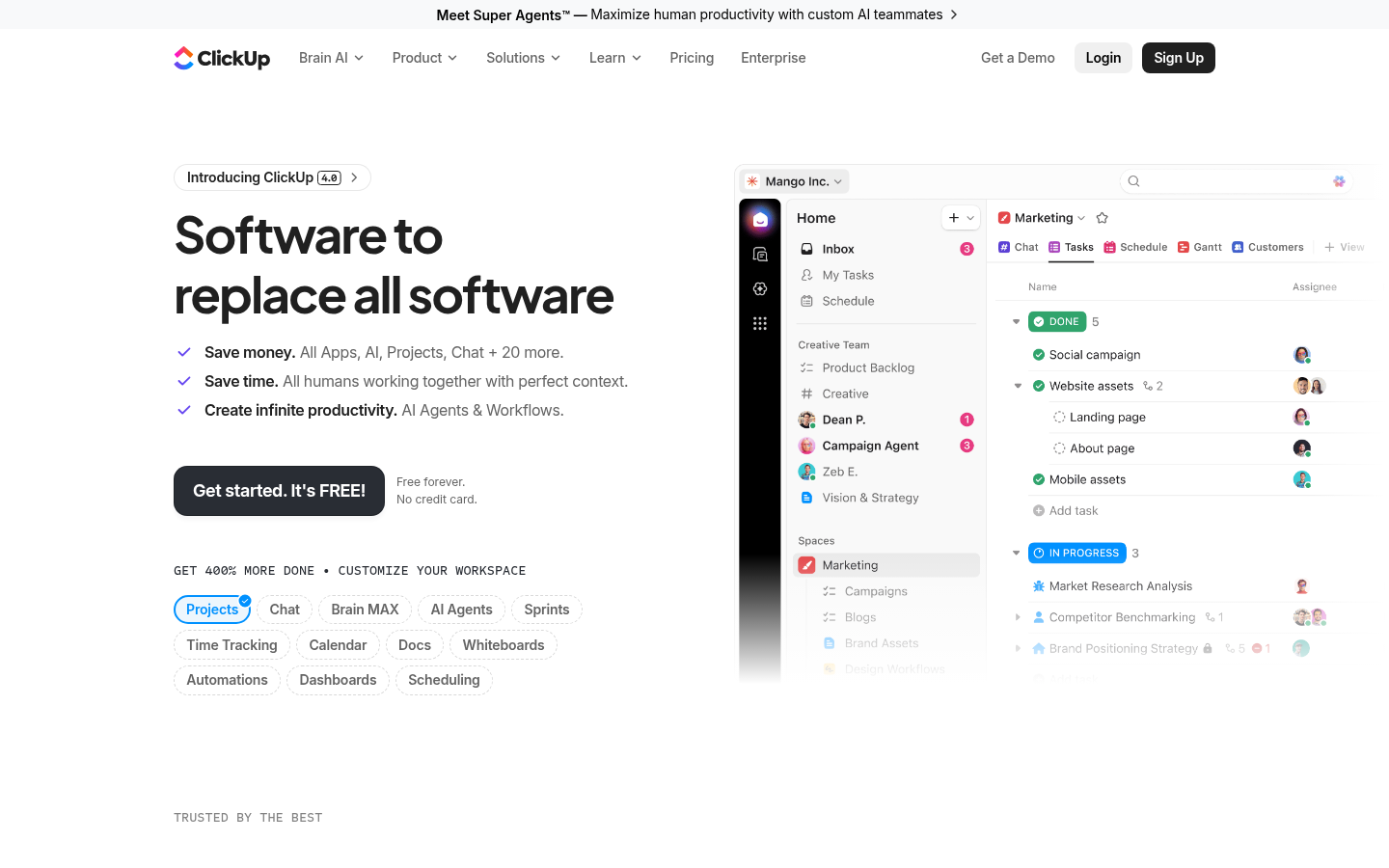Click the Product Backlog list icon

807,367
